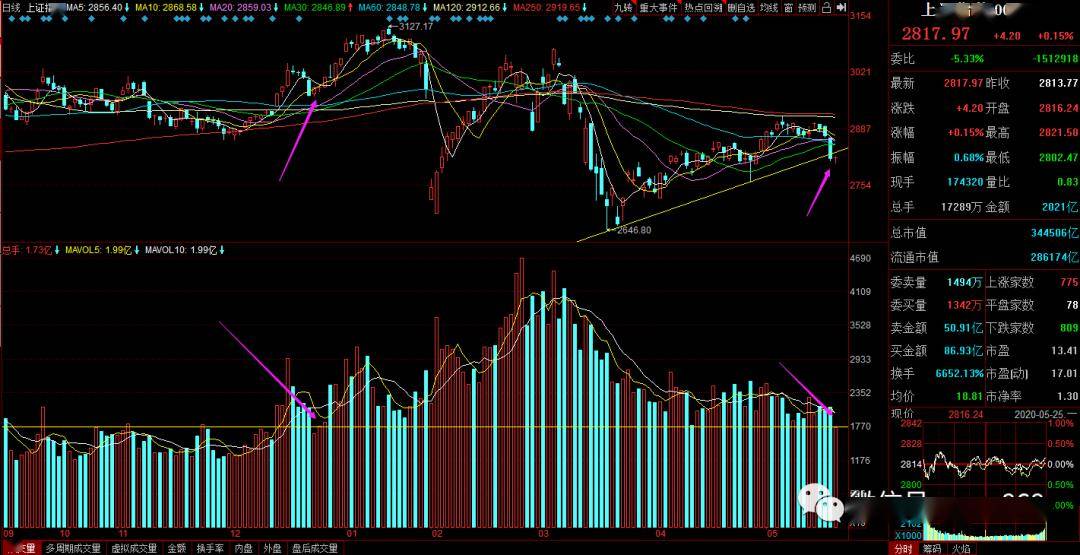Click the 2646.80 low price marker

(634, 230)
